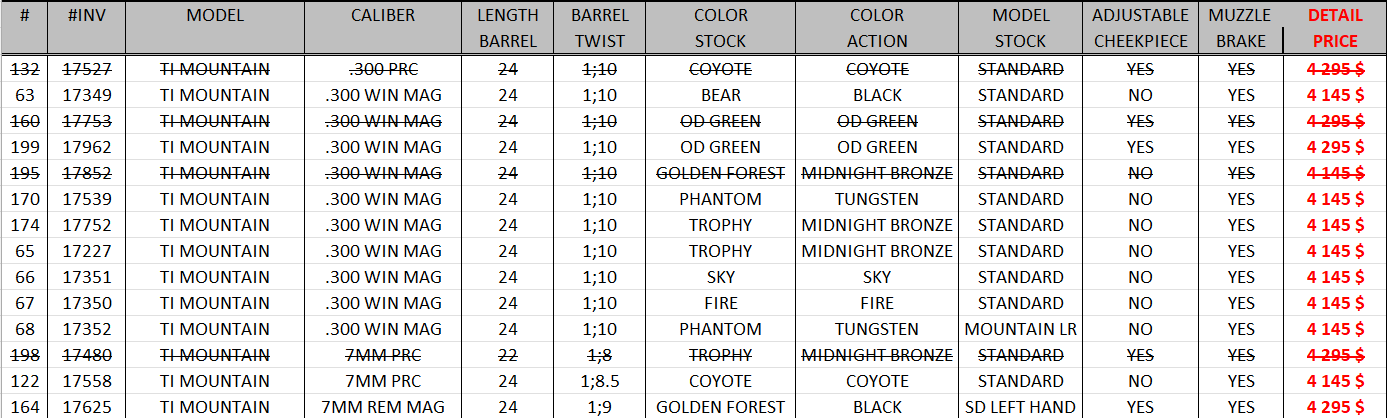Select inventory number 17625 cell
Screen dimensions: 1387x418
coord(87,407)
